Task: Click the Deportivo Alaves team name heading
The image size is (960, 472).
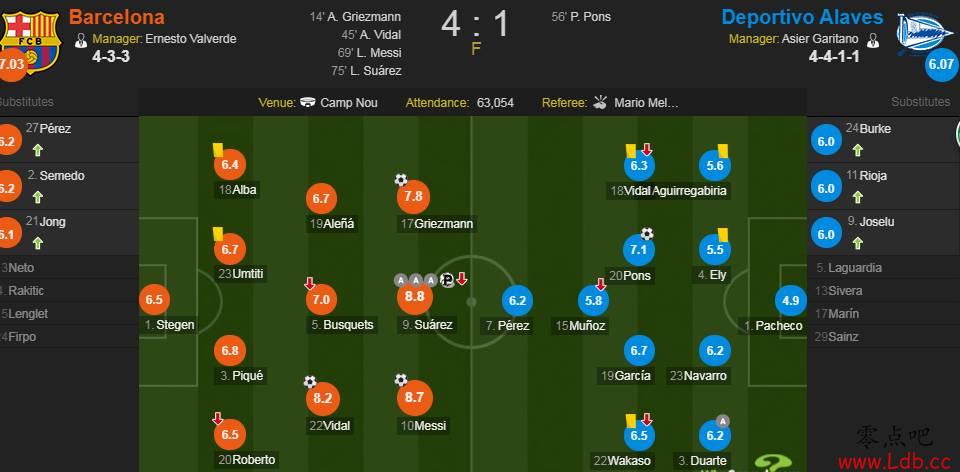Action: tap(802, 17)
